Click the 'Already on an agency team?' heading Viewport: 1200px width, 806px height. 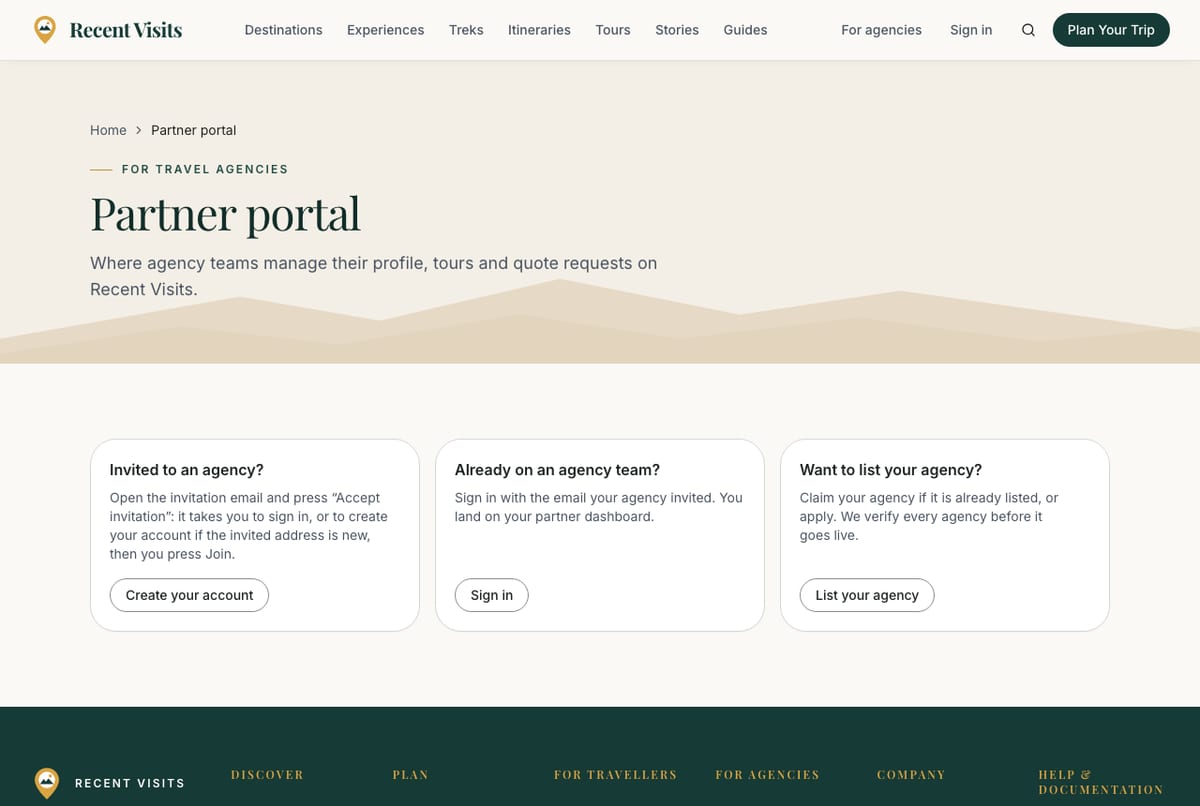pos(557,470)
